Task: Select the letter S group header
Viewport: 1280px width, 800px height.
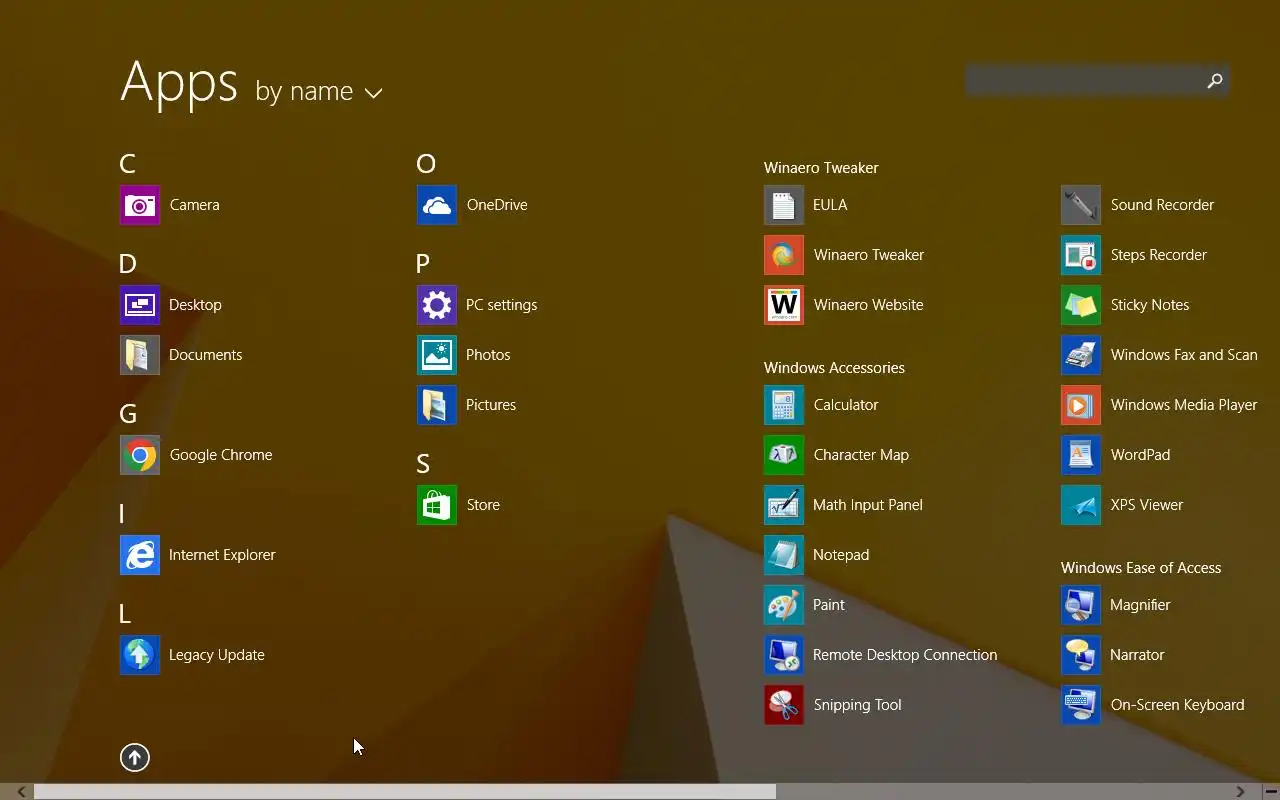Action: coord(423,464)
